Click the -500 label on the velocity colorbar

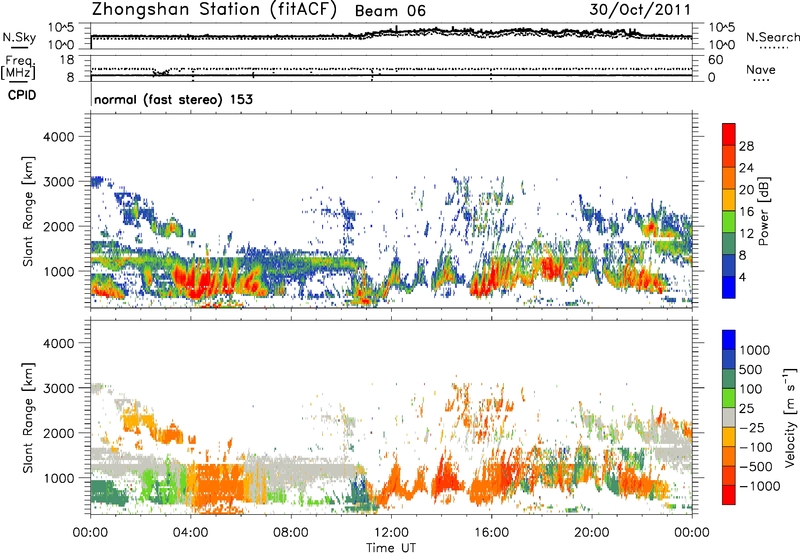(x=756, y=467)
